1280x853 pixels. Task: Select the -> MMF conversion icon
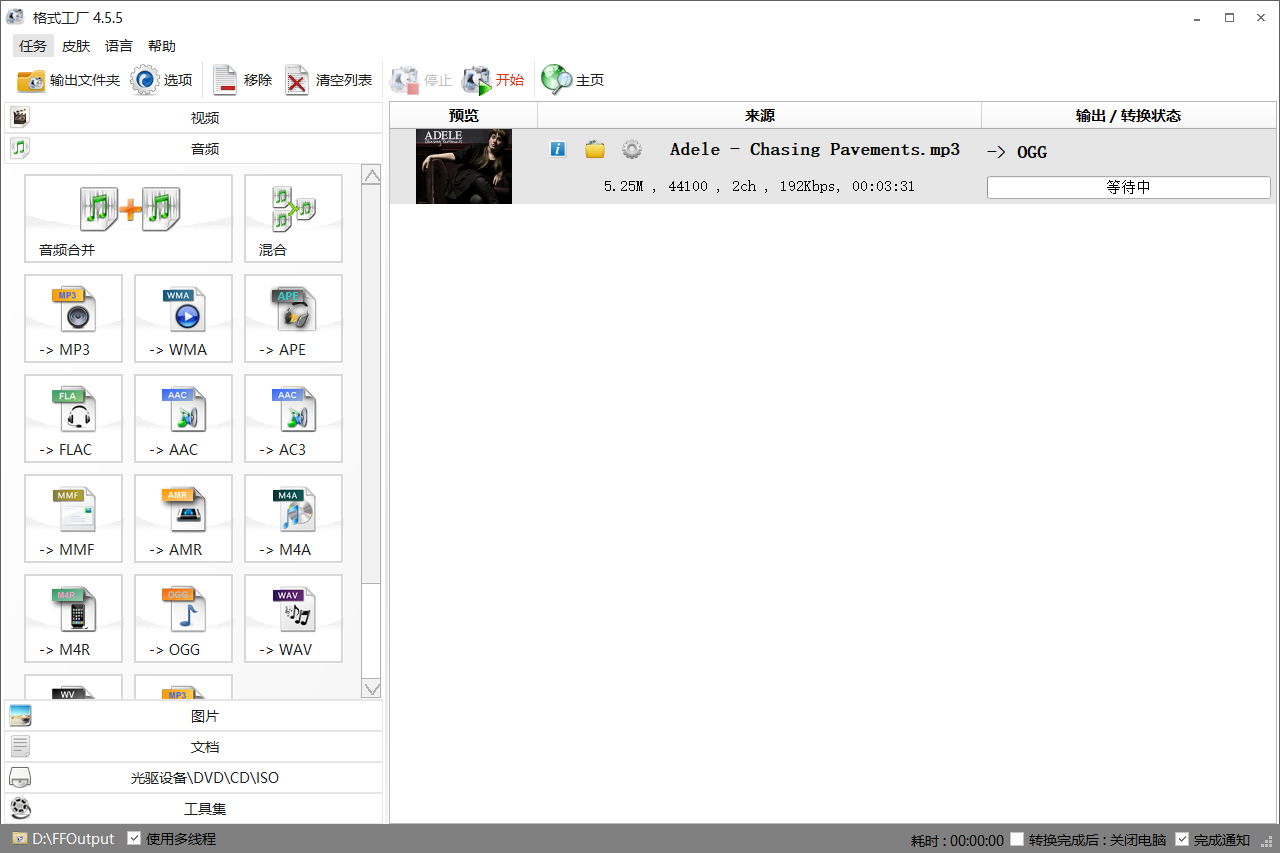click(73, 519)
